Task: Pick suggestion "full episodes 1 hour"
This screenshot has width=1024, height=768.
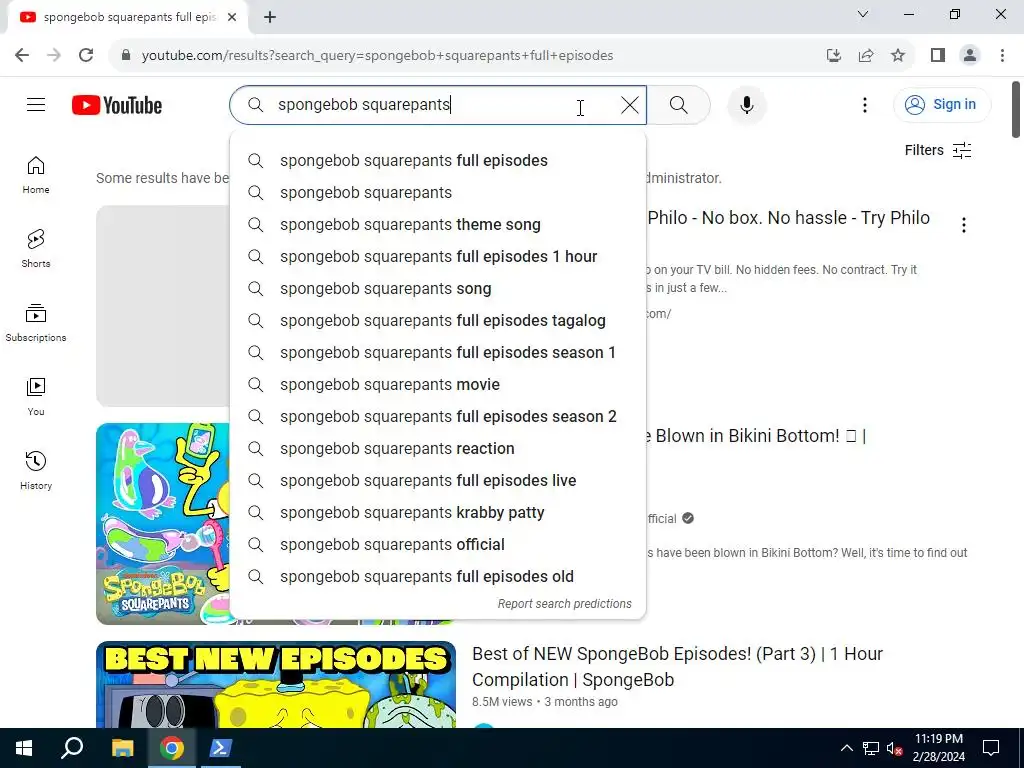Action: tap(438, 257)
